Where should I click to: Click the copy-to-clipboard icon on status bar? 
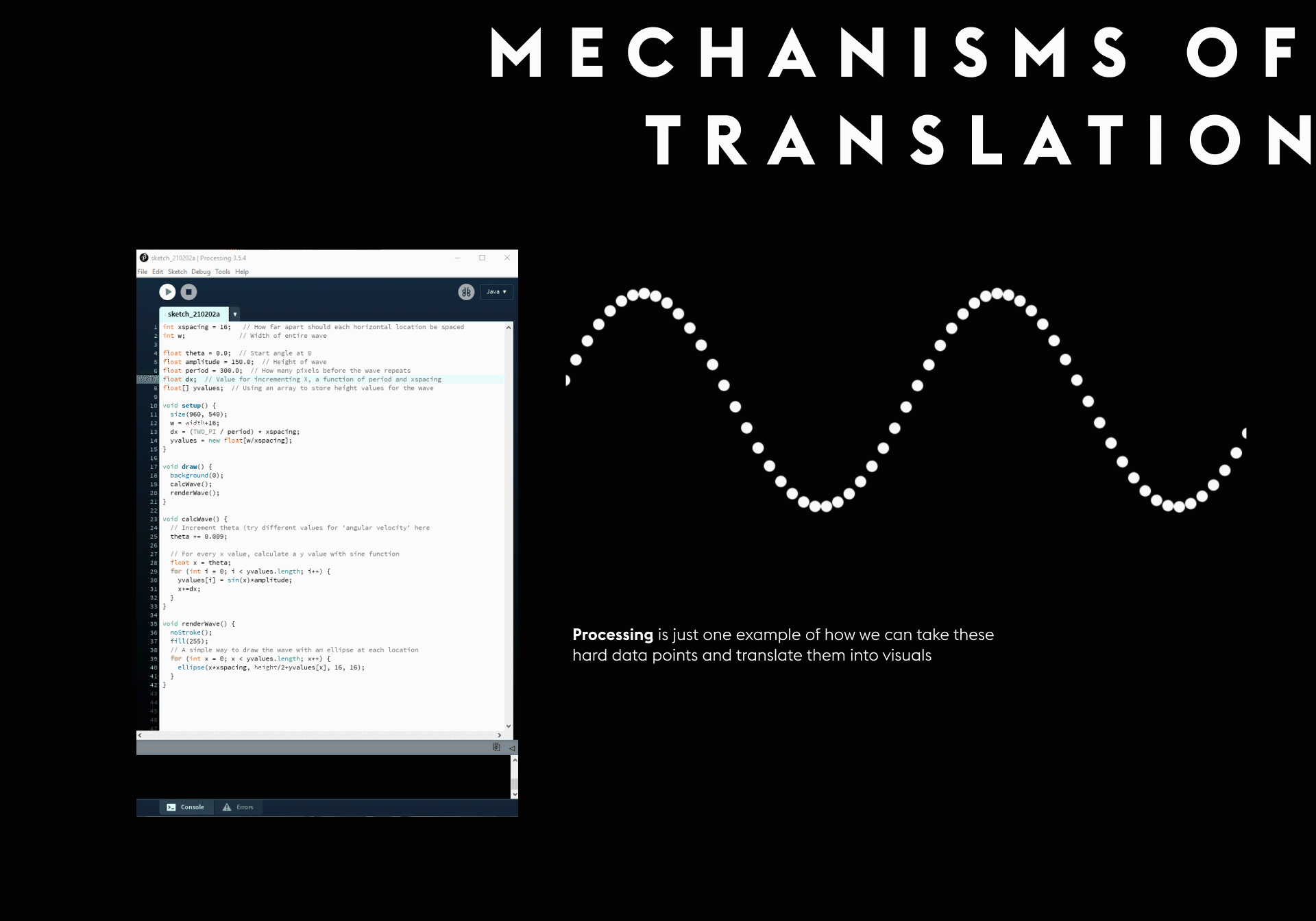pos(496,748)
